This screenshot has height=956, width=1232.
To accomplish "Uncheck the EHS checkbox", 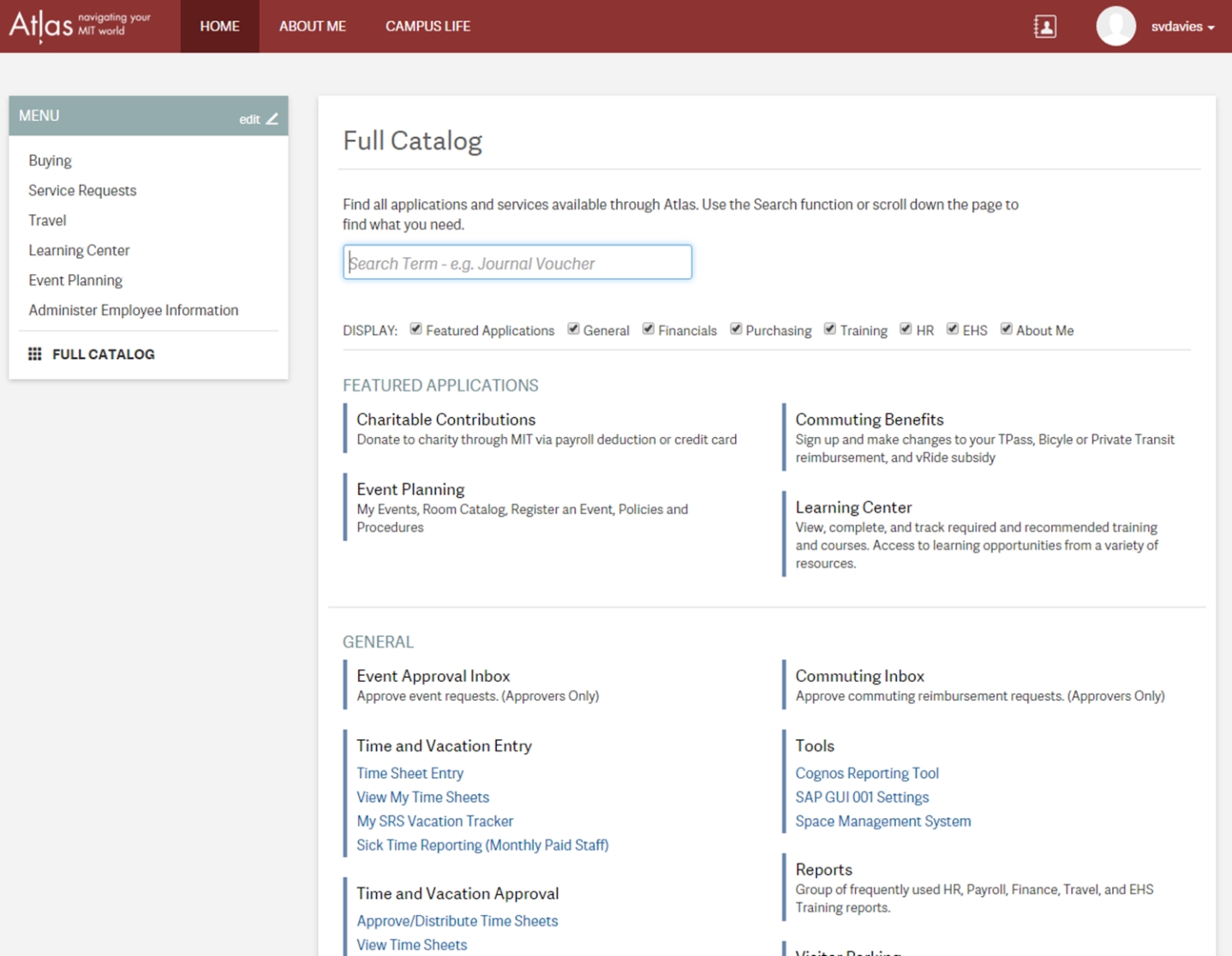I will 952,329.
